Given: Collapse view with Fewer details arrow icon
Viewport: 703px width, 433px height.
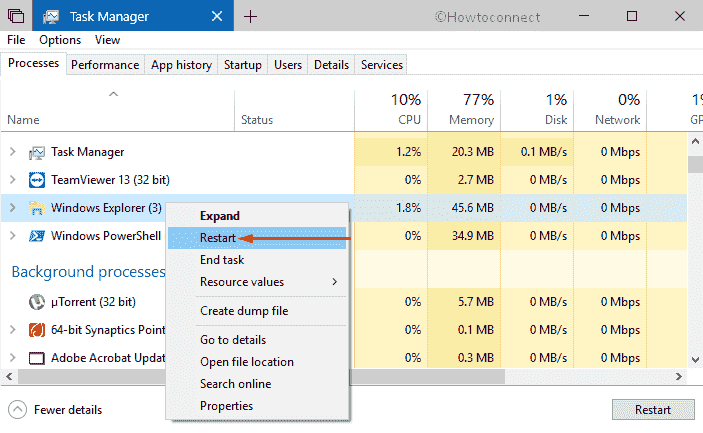Looking at the screenshot, I should pyautogui.click(x=17, y=410).
